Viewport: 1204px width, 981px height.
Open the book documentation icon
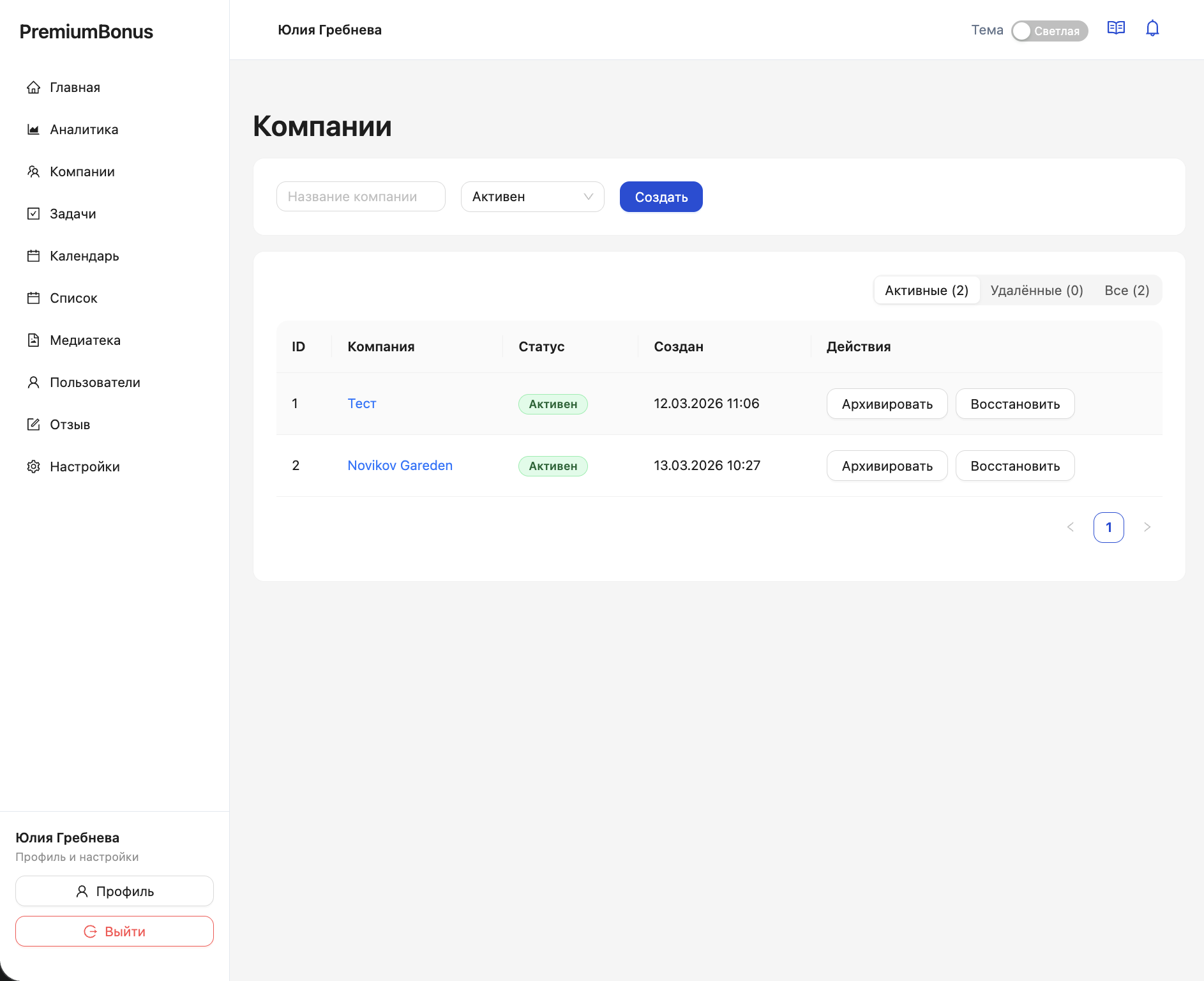pos(1116,29)
